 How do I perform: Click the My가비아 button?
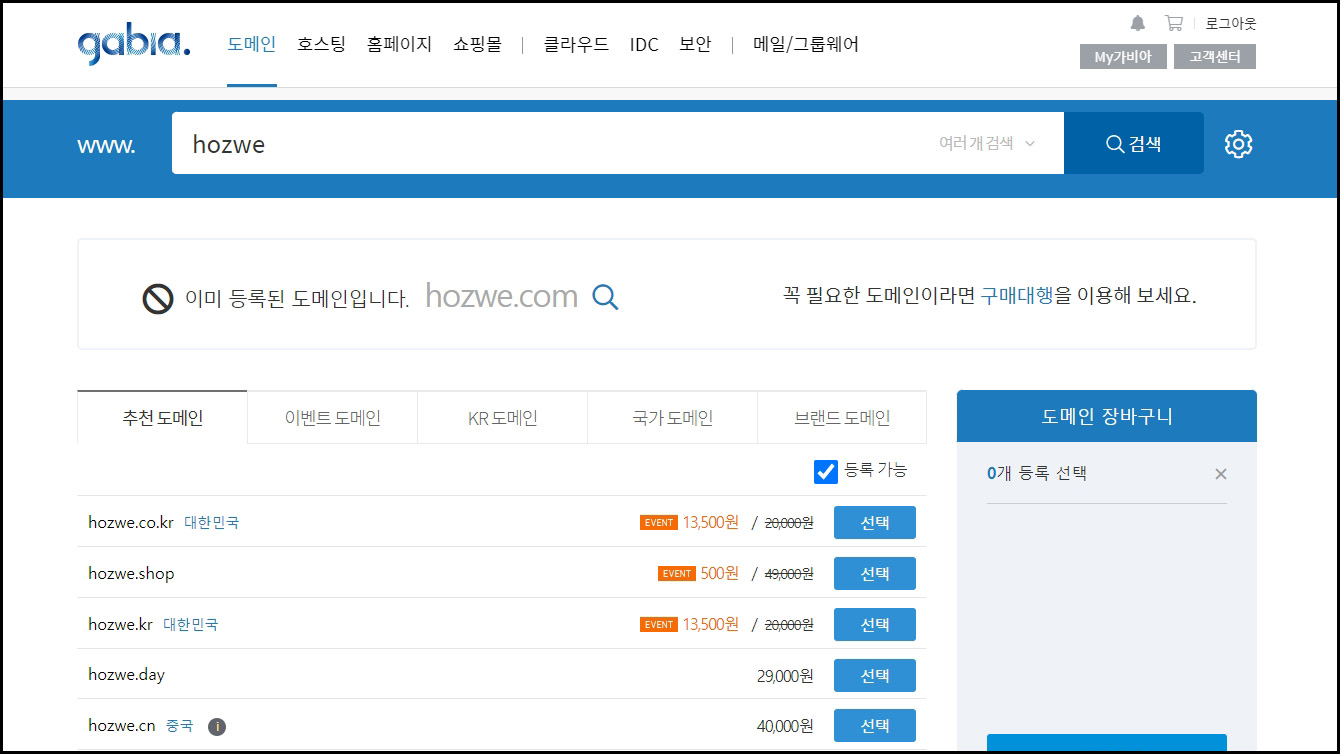1123,57
